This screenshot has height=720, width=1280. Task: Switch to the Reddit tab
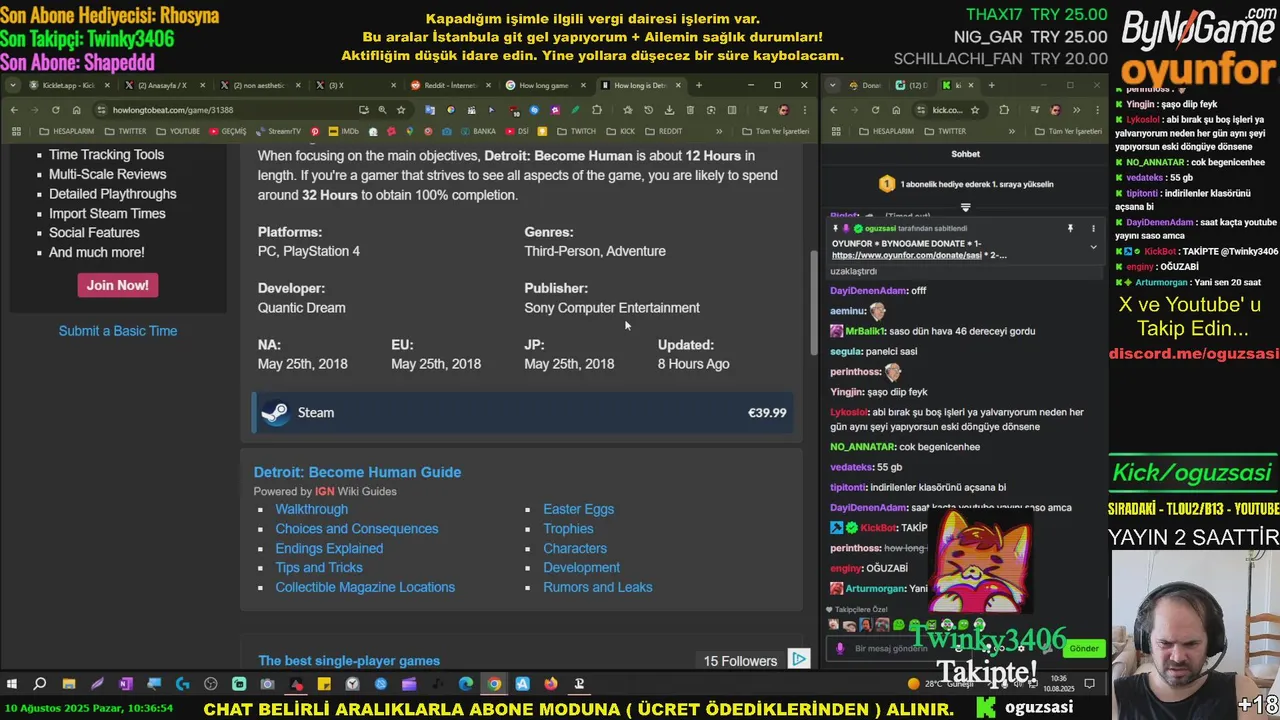(x=448, y=85)
